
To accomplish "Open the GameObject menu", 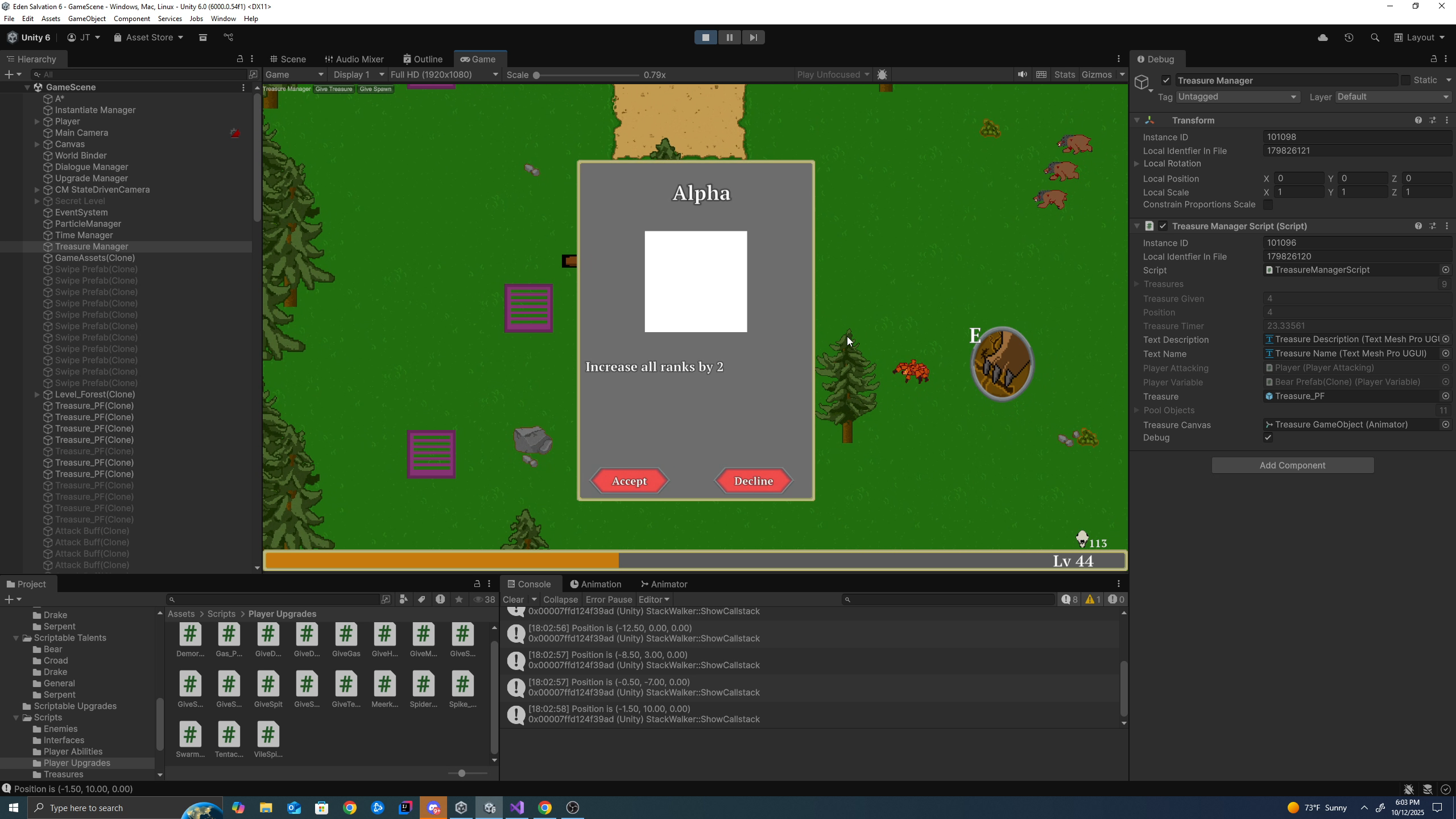I will 86,19.
